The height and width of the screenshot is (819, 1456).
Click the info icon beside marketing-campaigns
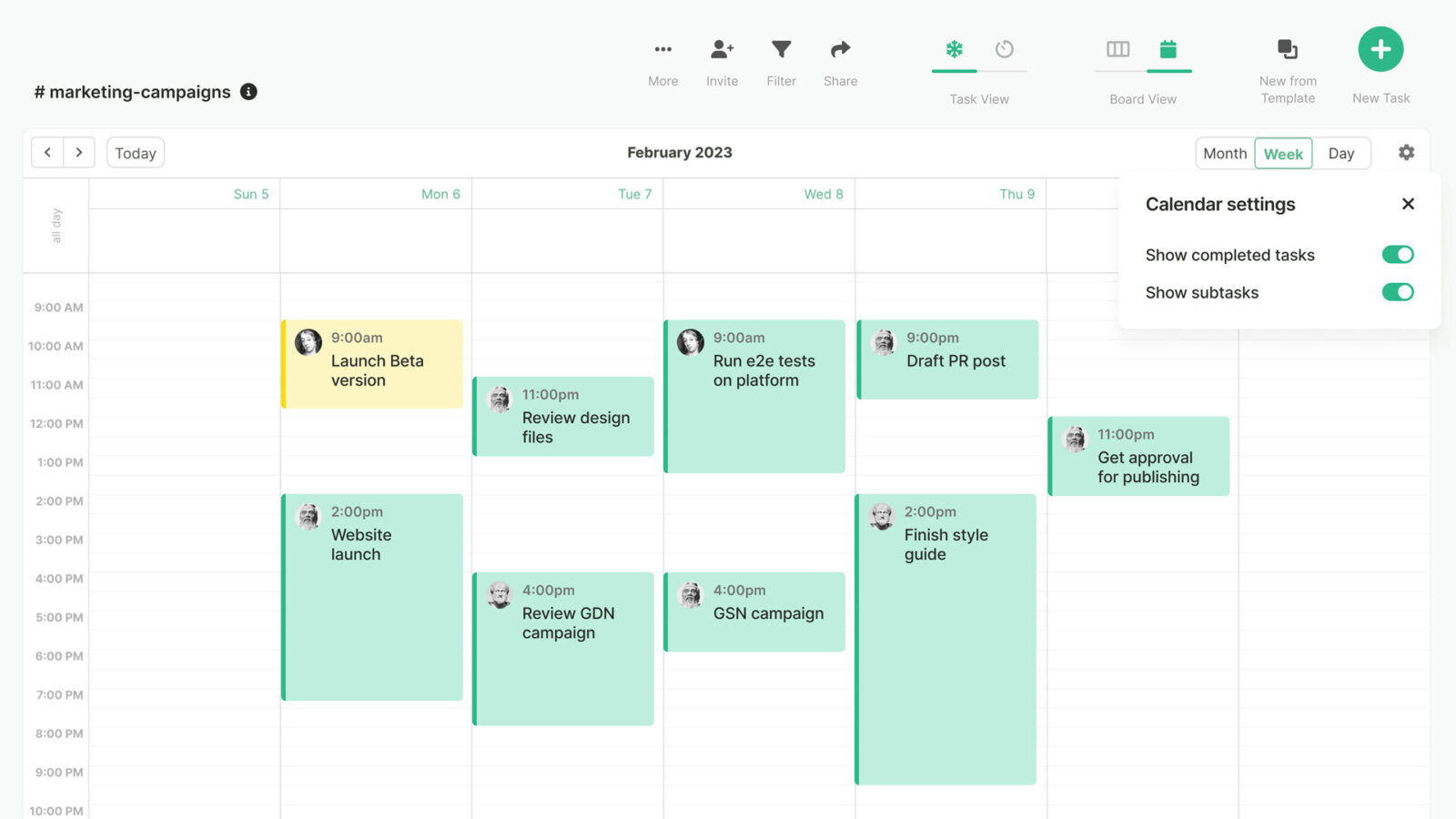248,92
